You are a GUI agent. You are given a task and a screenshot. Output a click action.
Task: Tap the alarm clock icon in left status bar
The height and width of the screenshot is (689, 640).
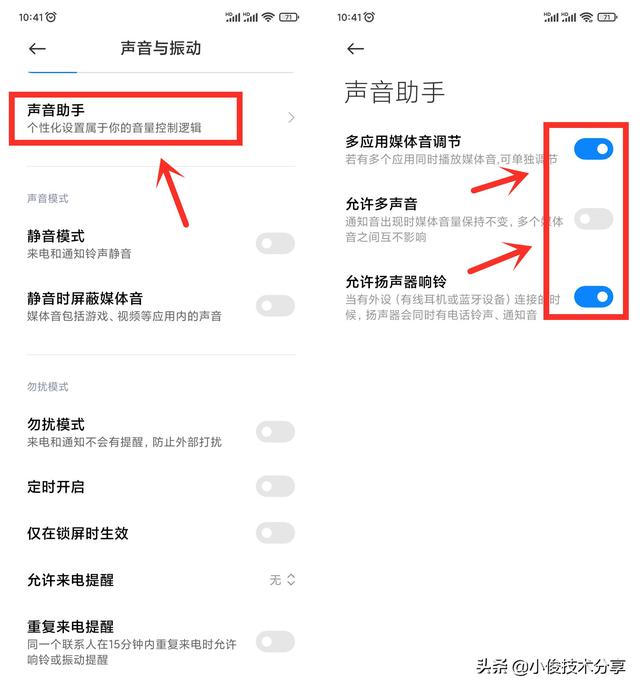pyautogui.click(x=51, y=17)
